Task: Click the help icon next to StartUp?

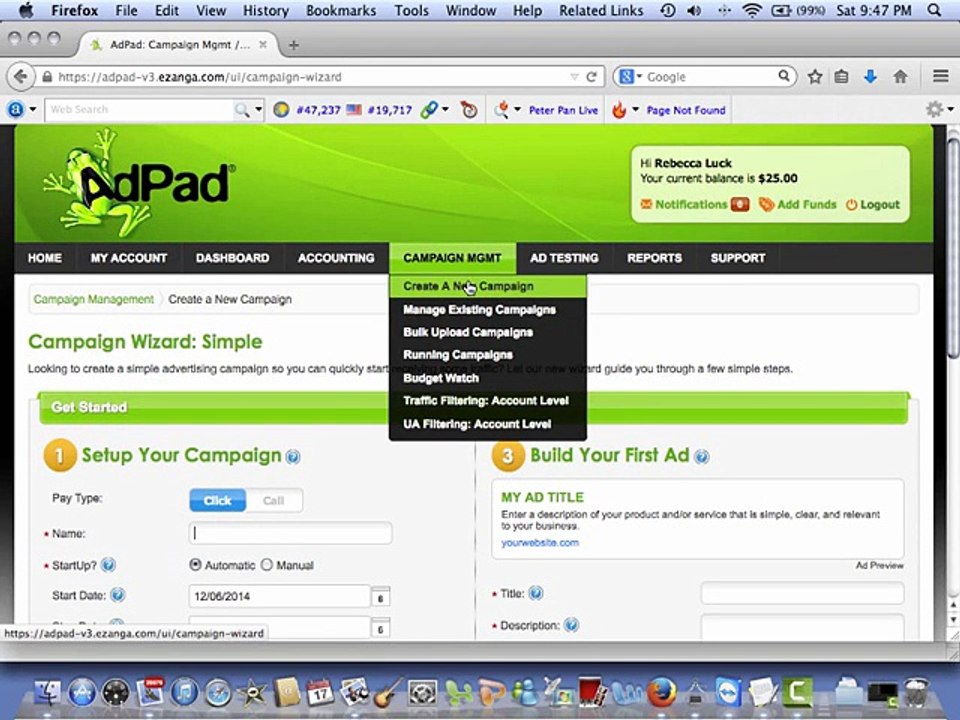Action: pyautogui.click(x=108, y=564)
